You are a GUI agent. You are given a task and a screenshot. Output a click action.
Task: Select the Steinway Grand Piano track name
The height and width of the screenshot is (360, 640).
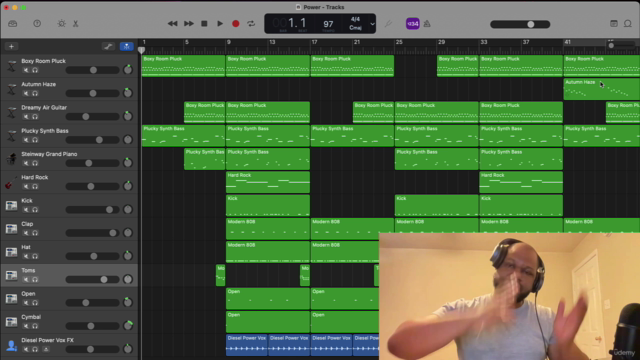(x=49, y=154)
